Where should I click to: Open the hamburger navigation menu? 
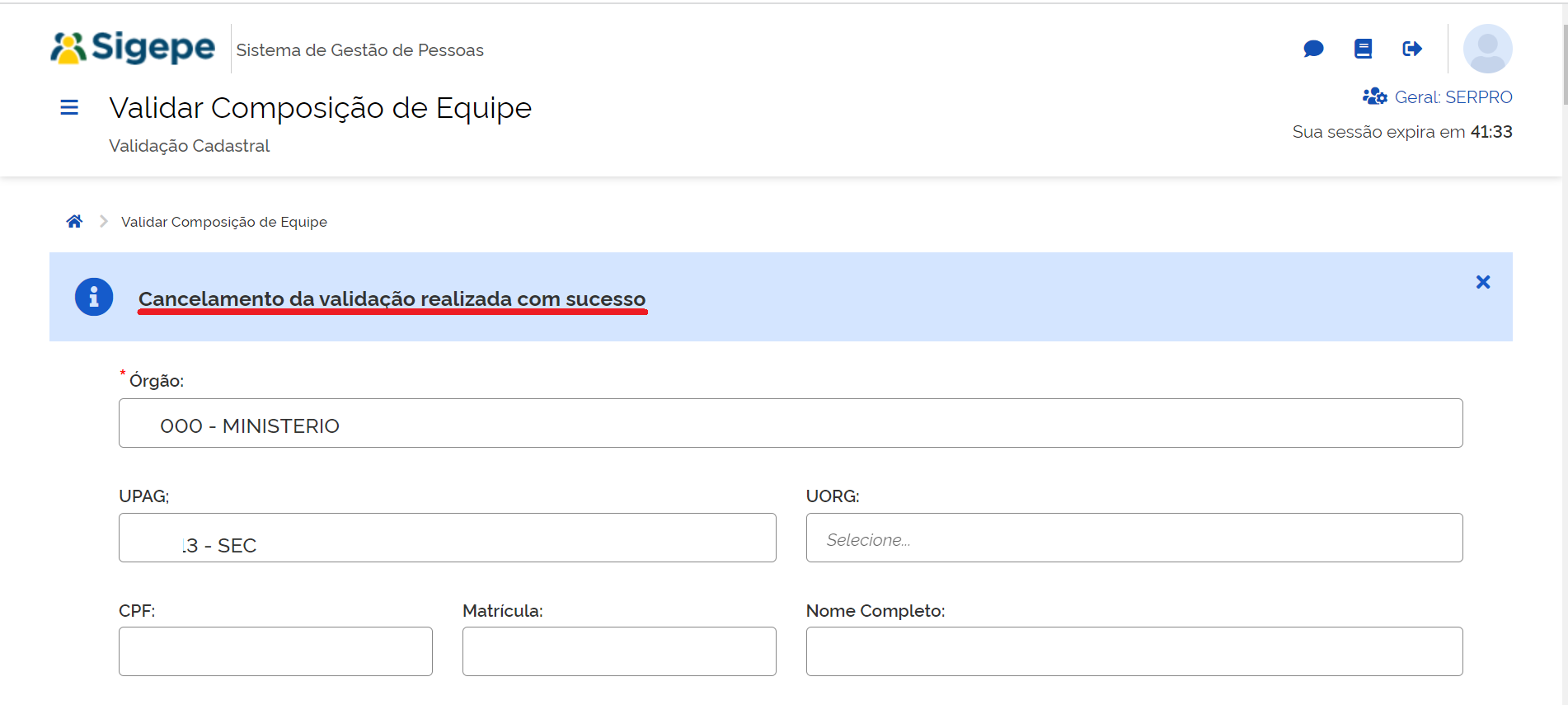(x=69, y=107)
